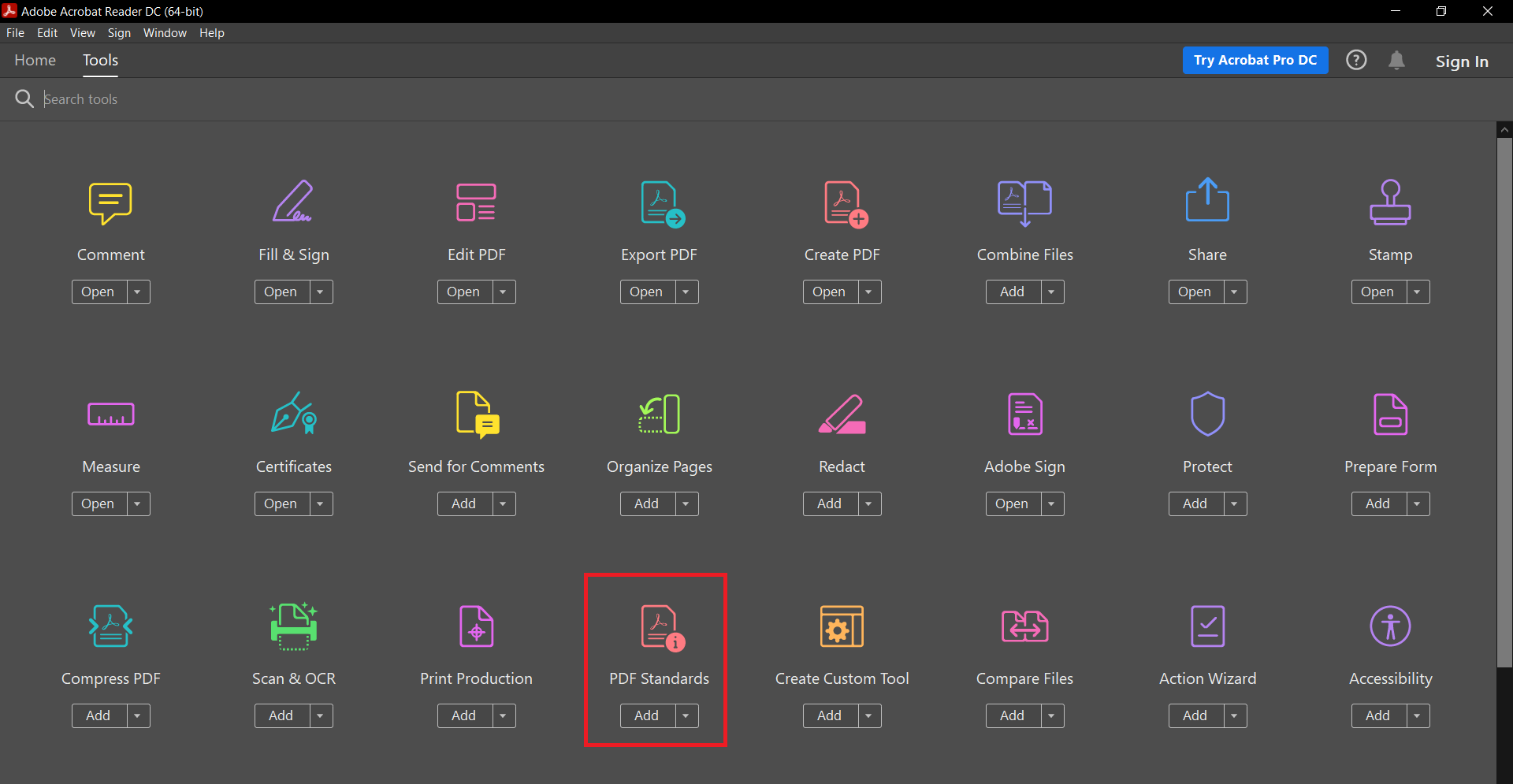Open the help question mark icon
This screenshot has height=784, width=1513.
coord(1356,60)
